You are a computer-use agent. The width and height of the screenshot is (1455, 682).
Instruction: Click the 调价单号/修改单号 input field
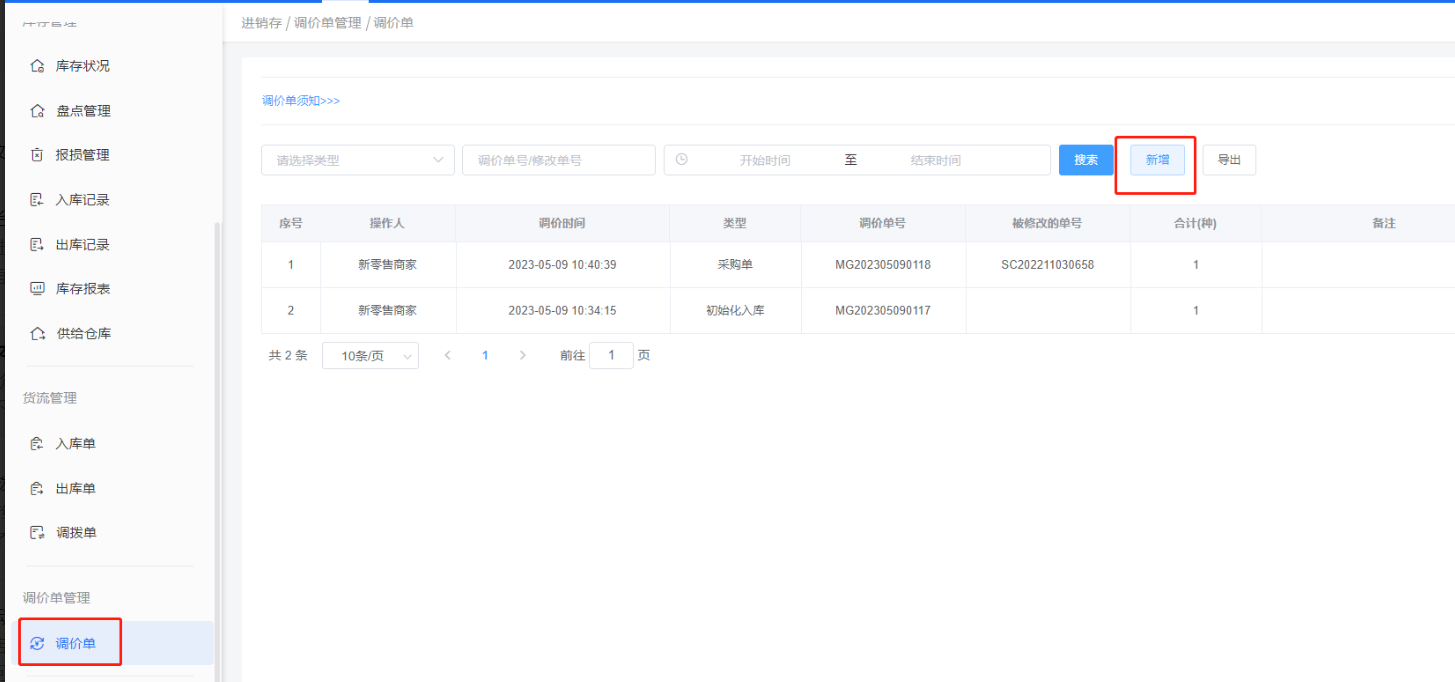tap(558, 160)
